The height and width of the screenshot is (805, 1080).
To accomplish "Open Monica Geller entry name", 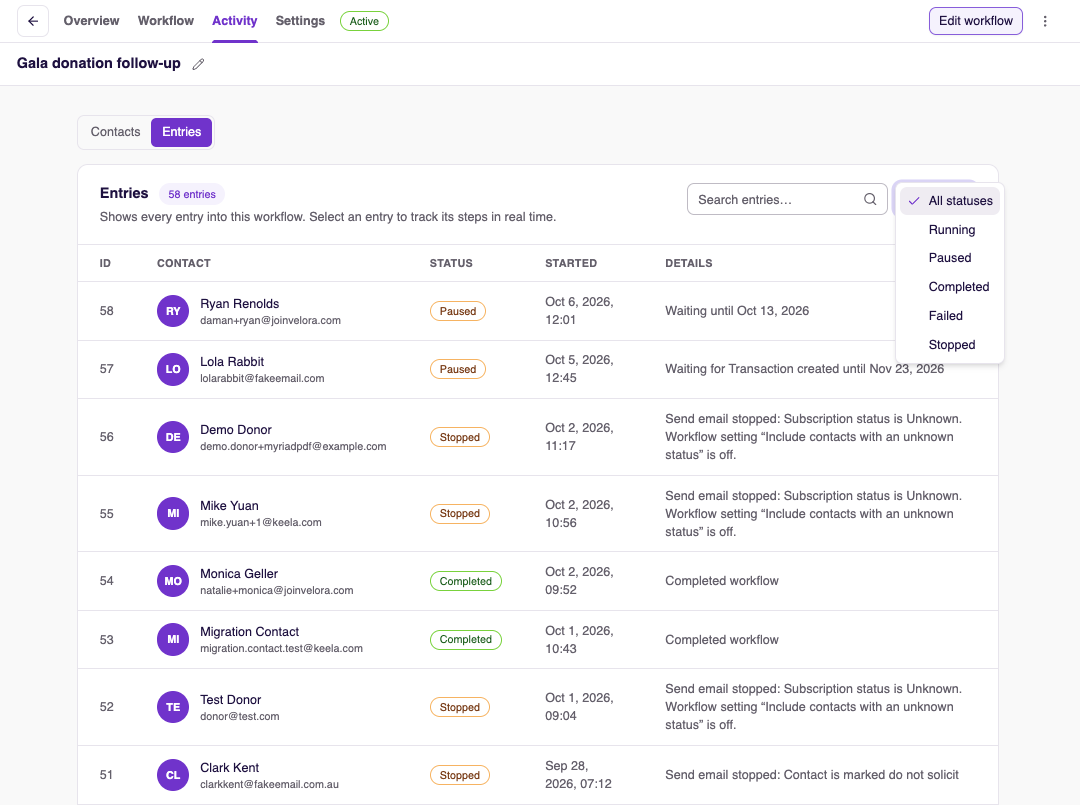I will coord(239,574).
